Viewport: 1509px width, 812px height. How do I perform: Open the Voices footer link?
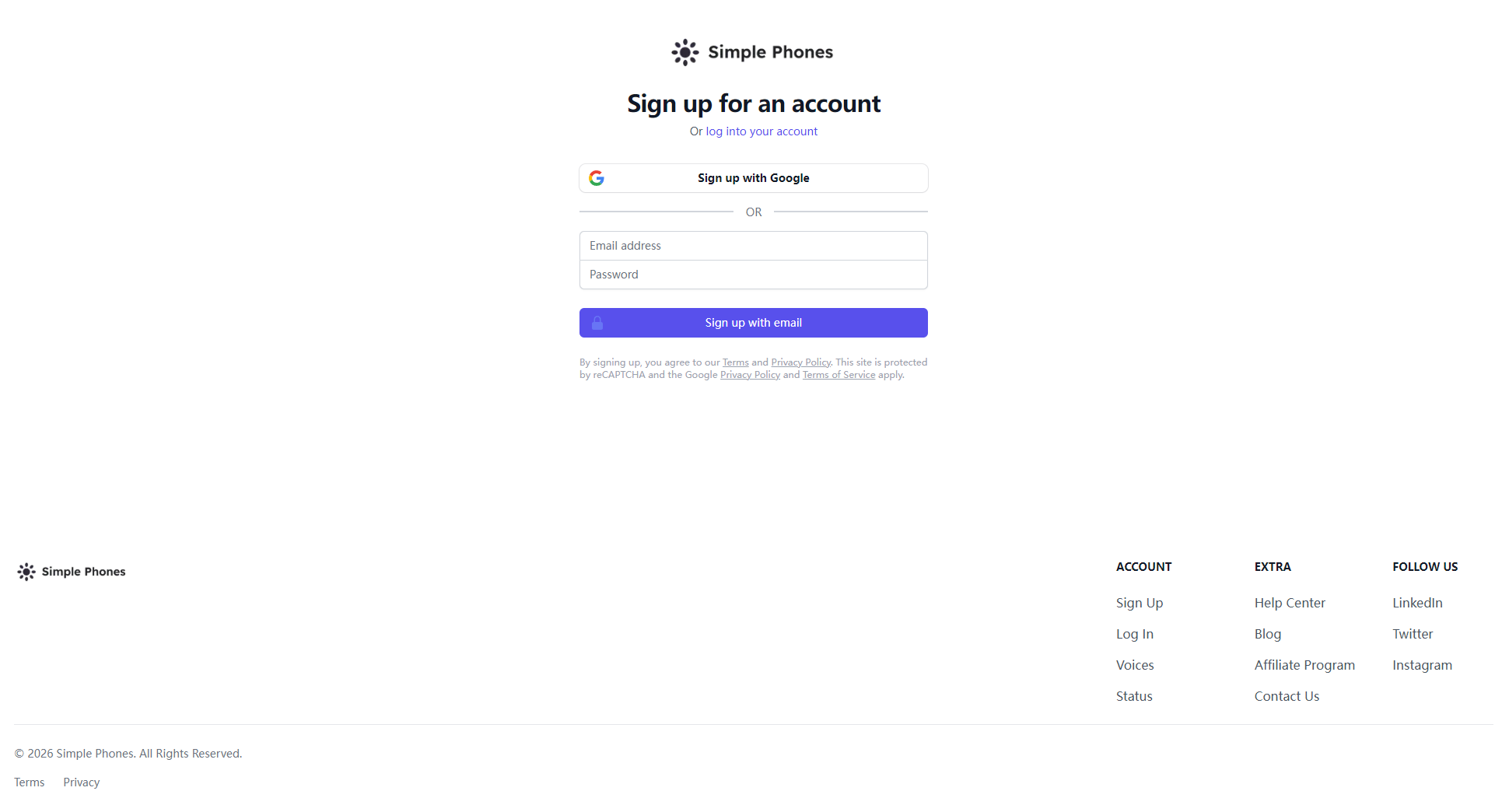pos(1135,665)
